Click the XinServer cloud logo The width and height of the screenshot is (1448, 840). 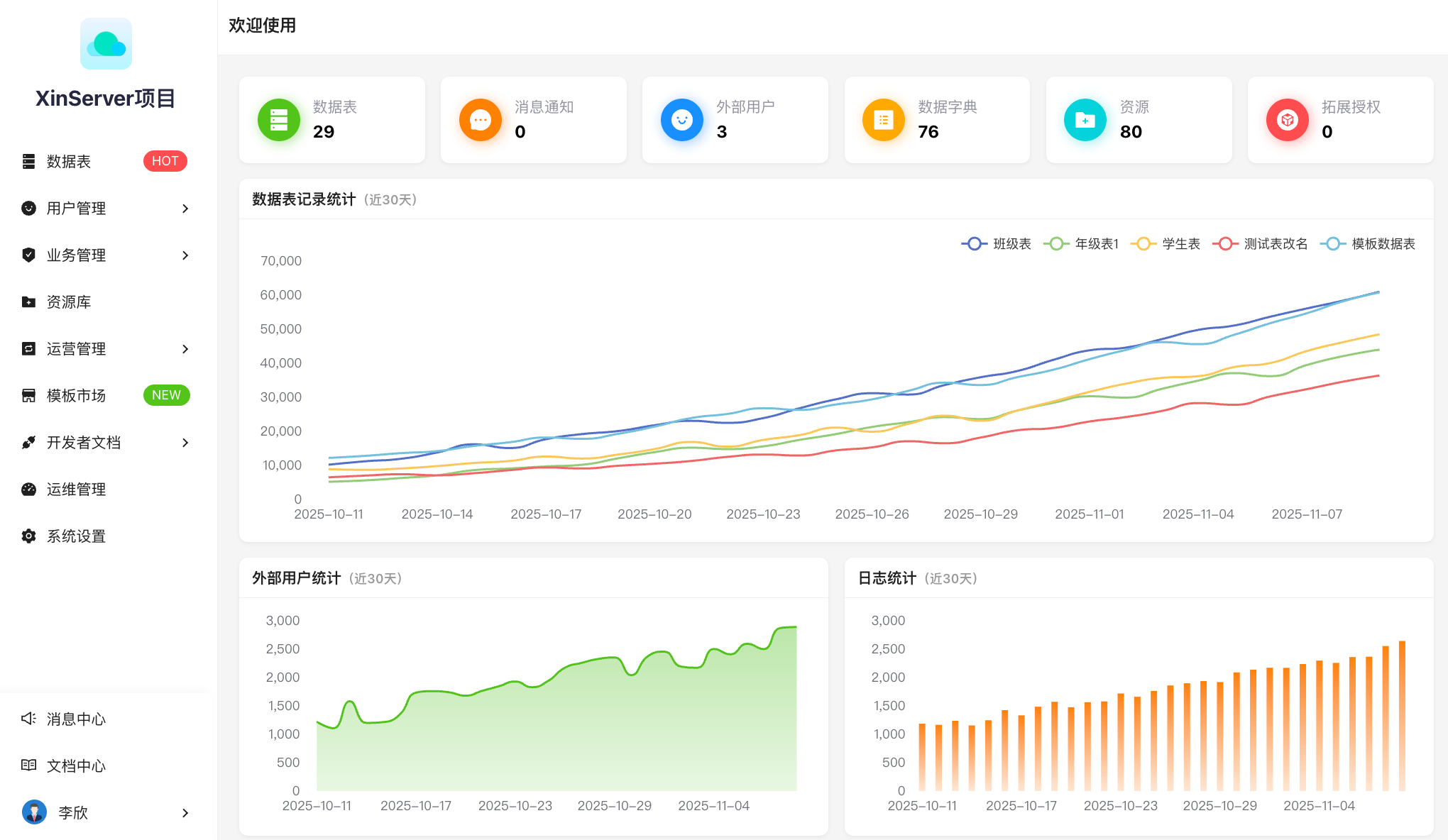click(106, 44)
